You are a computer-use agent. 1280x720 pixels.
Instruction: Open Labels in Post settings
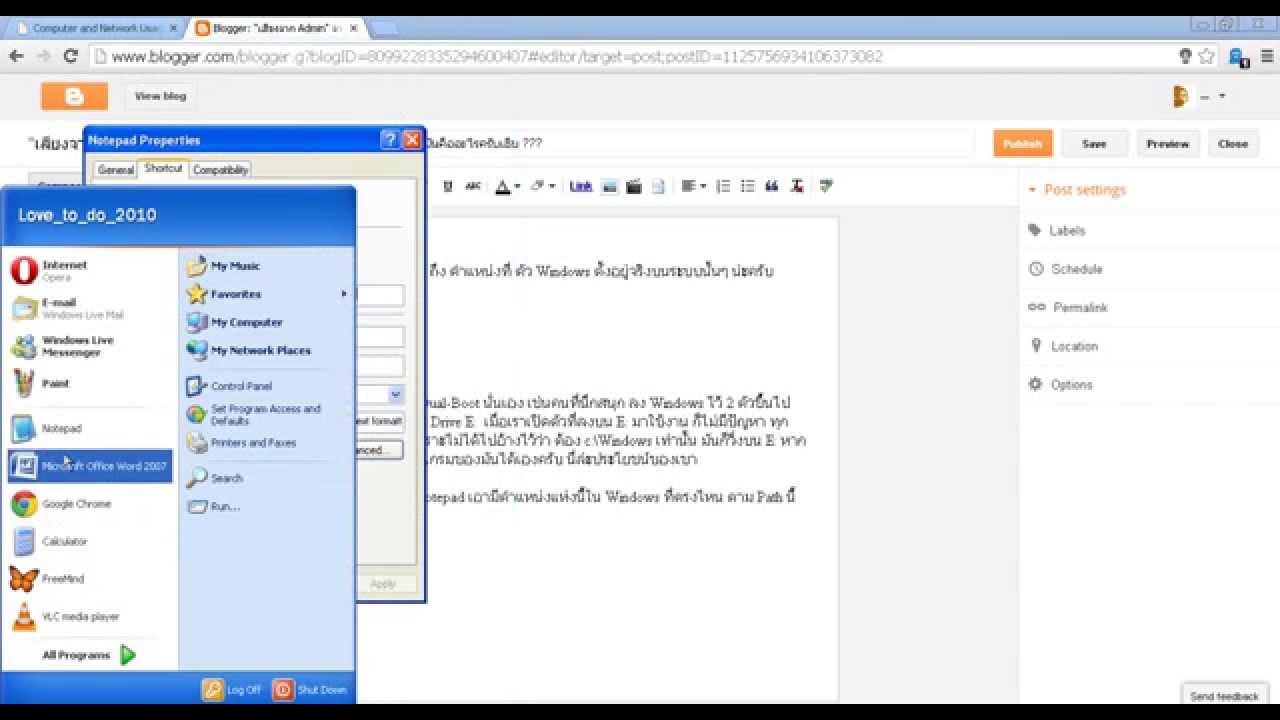[x=1067, y=230]
